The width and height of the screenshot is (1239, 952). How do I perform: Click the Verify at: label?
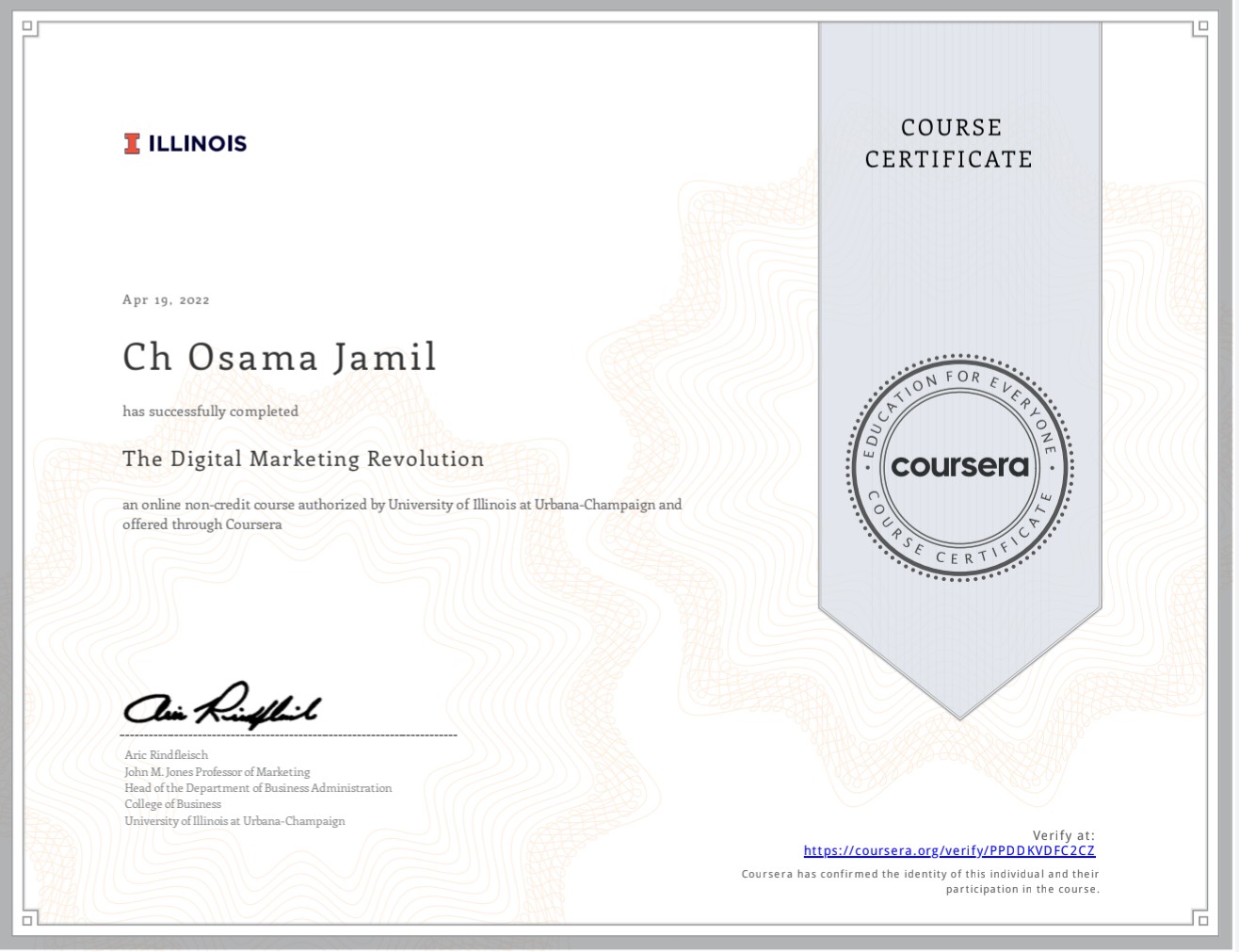pos(1064,835)
